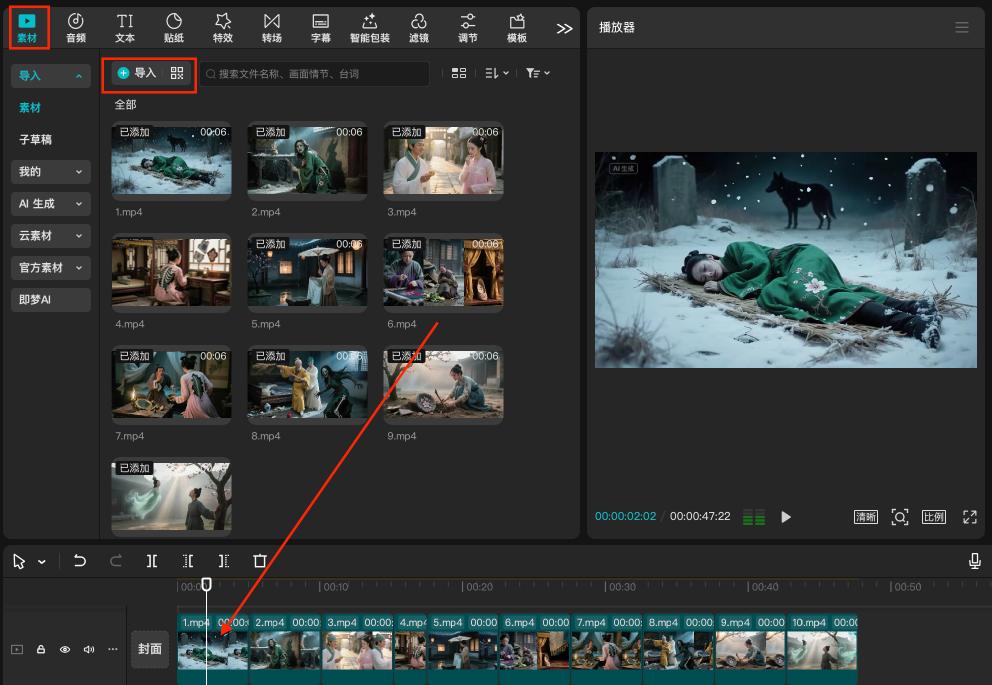
Task: Switch to the 音频 (Audio) tab
Action: click(76, 27)
